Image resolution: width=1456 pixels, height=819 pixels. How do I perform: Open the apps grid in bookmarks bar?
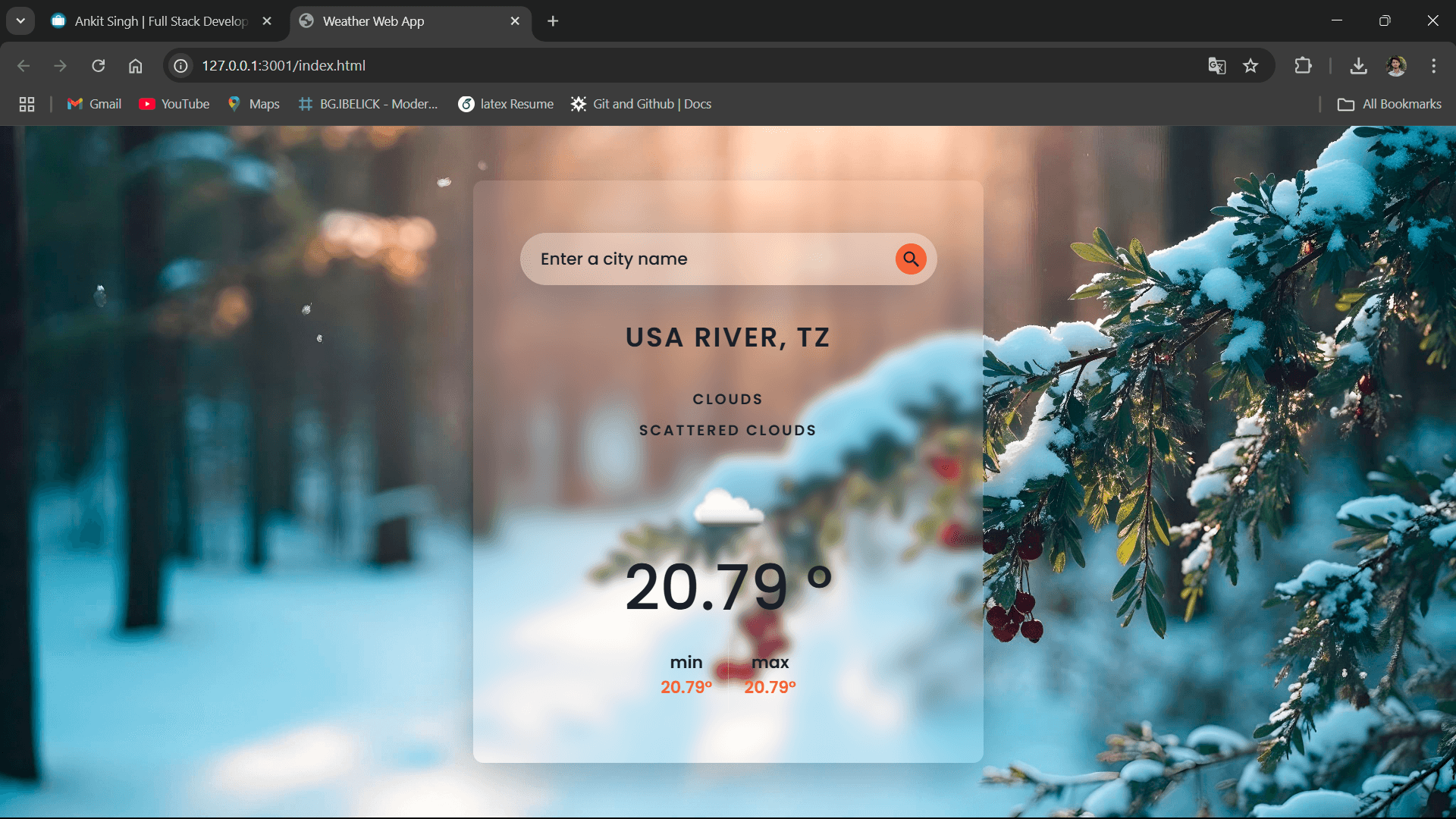(x=27, y=104)
